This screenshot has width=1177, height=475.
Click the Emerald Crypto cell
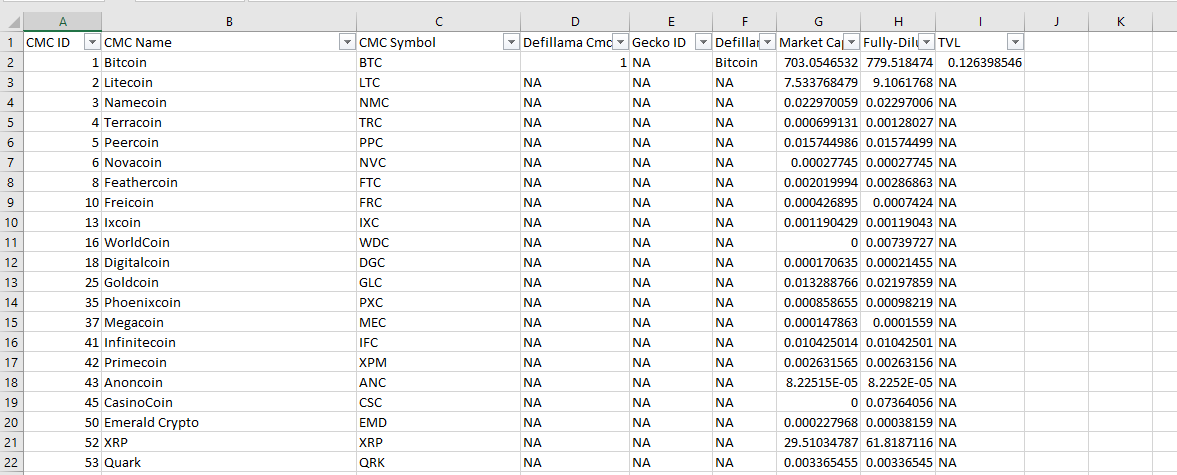tap(229, 423)
